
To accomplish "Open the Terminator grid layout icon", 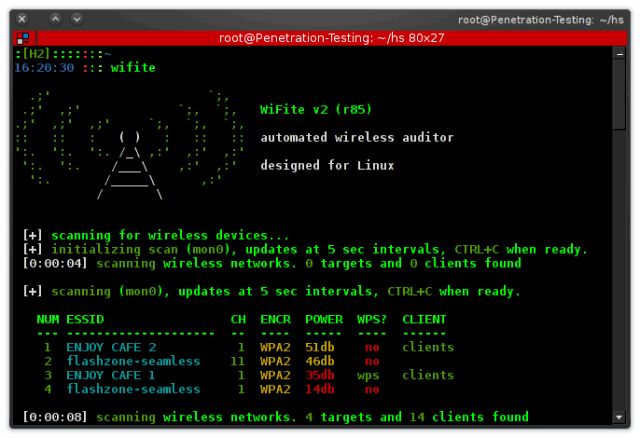I will [x=23, y=38].
